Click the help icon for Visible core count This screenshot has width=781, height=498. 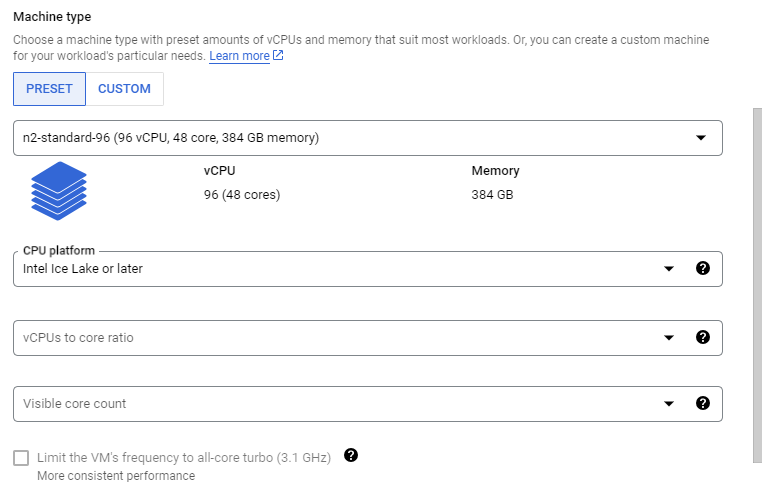pyautogui.click(x=702, y=404)
